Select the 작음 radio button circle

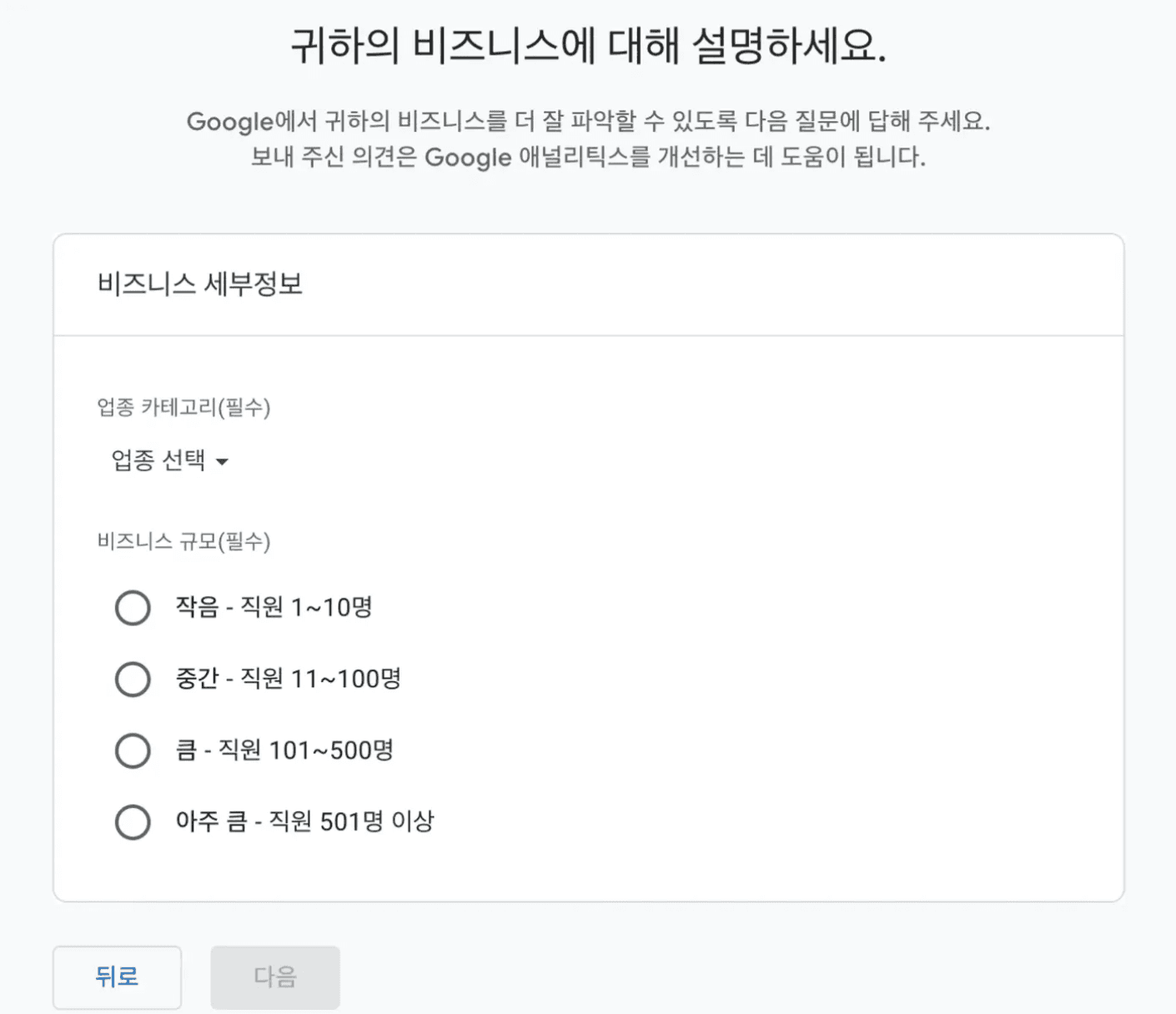tap(133, 608)
